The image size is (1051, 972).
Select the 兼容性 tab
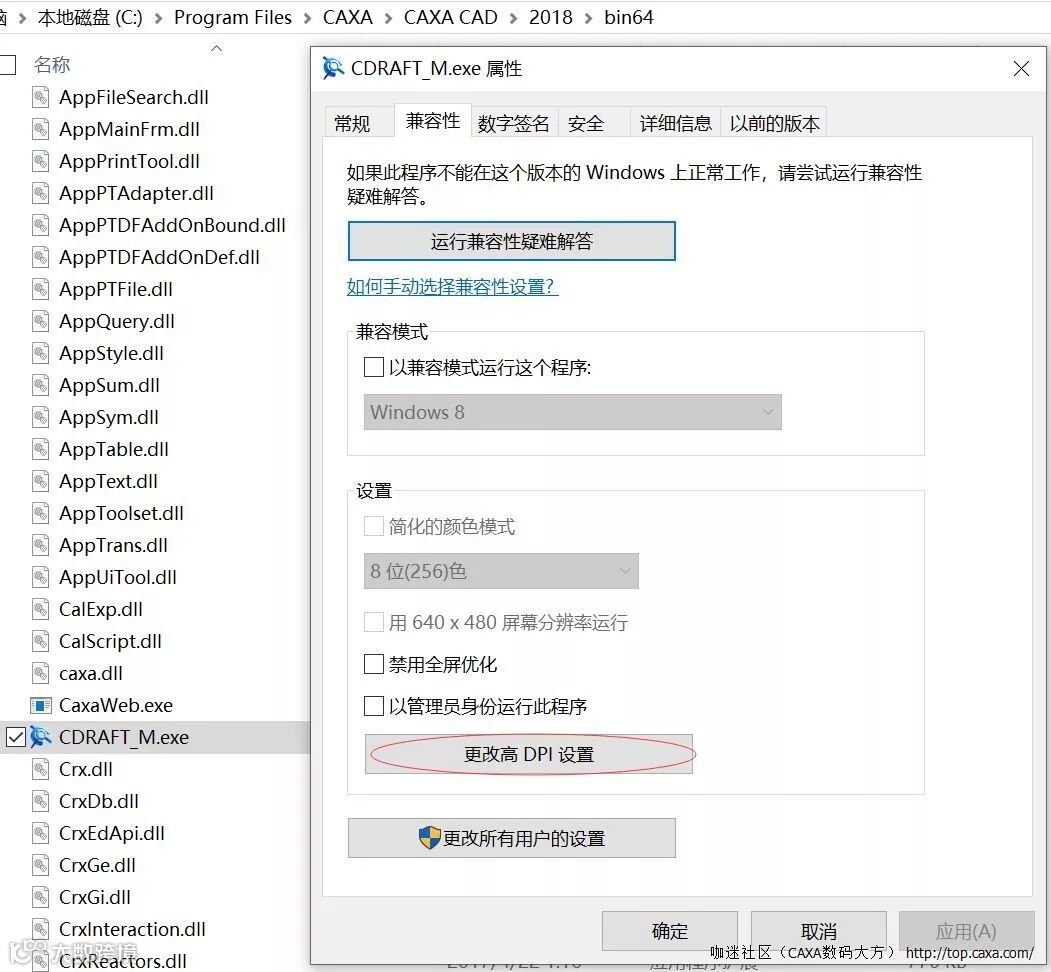[433, 121]
